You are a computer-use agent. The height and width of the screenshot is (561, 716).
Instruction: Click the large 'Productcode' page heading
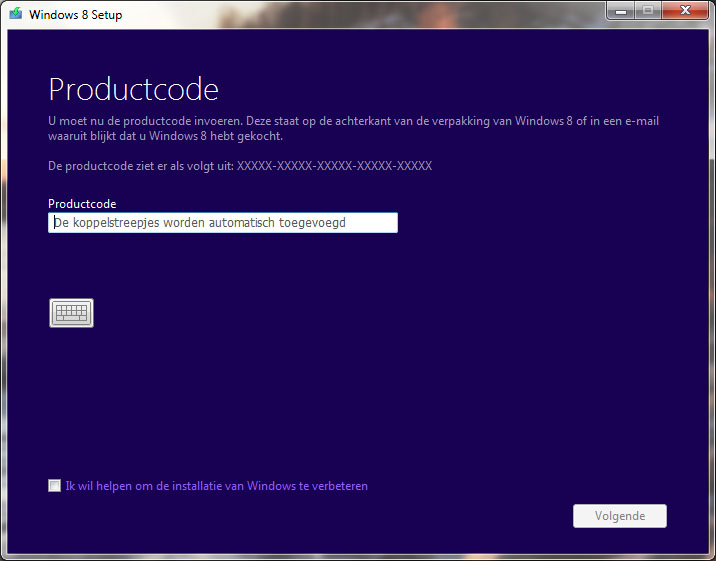coord(133,89)
